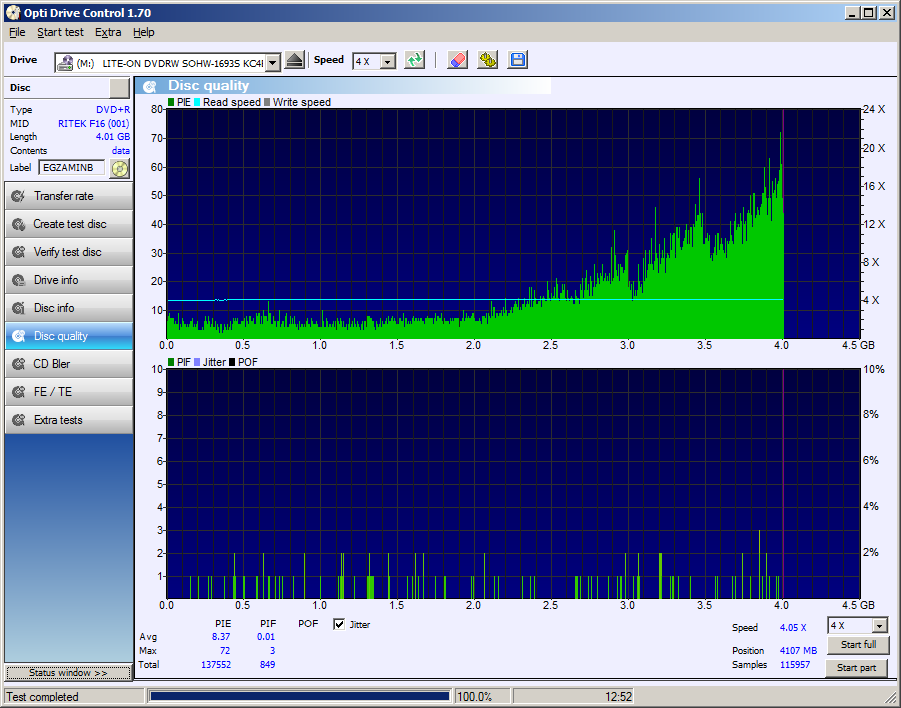Open the toolbar Speed dropdown
The width and height of the screenshot is (901, 708).
pyautogui.click(x=388, y=61)
